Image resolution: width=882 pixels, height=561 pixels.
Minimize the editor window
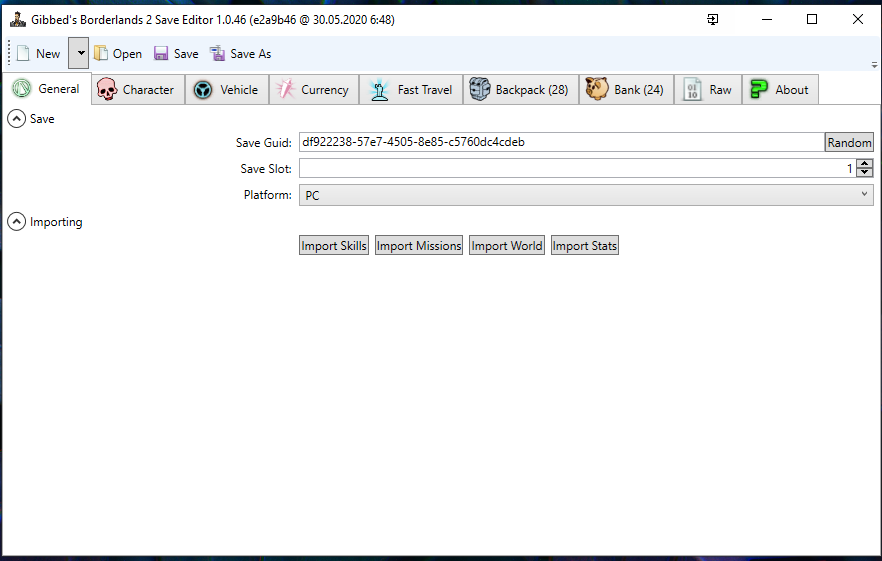tap(767, 19)
